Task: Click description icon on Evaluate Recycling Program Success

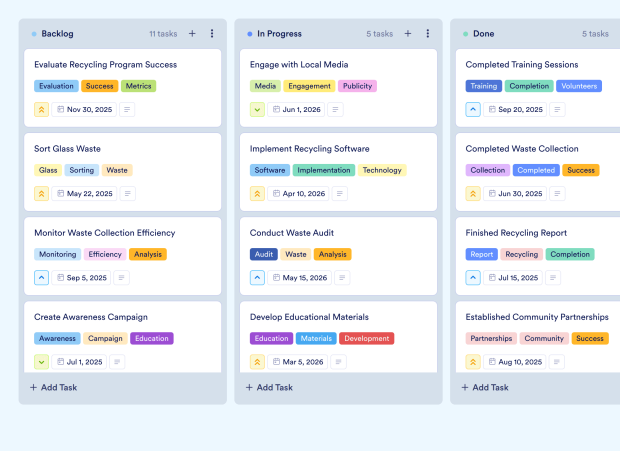Action: (x=127, y=109)
